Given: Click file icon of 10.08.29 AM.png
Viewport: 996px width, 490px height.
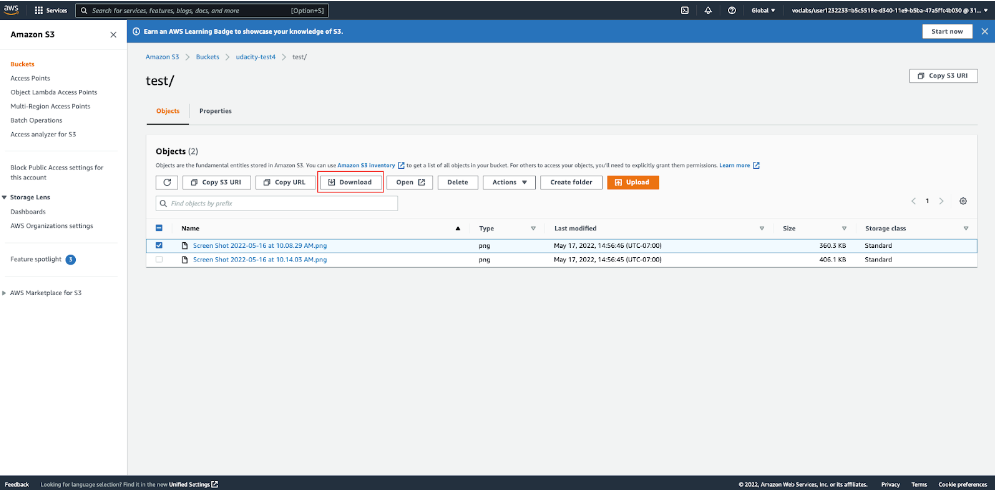Looking at the screenshot, I should (x=185, y=245).
